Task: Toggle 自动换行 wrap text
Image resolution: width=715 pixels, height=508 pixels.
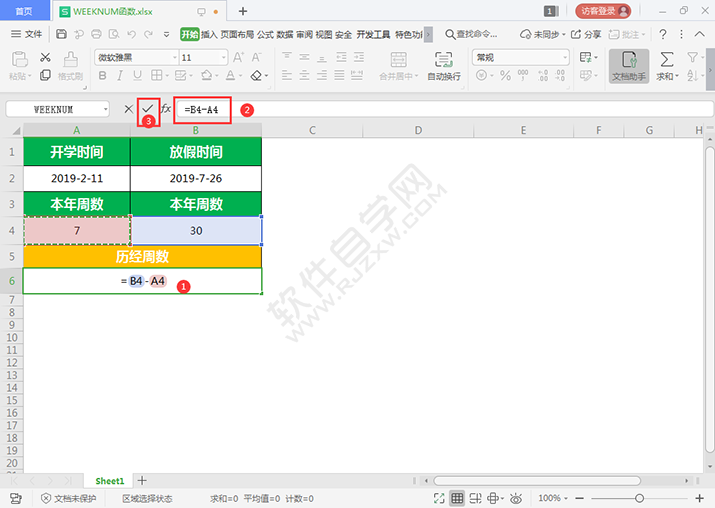Action: point(444,66)
